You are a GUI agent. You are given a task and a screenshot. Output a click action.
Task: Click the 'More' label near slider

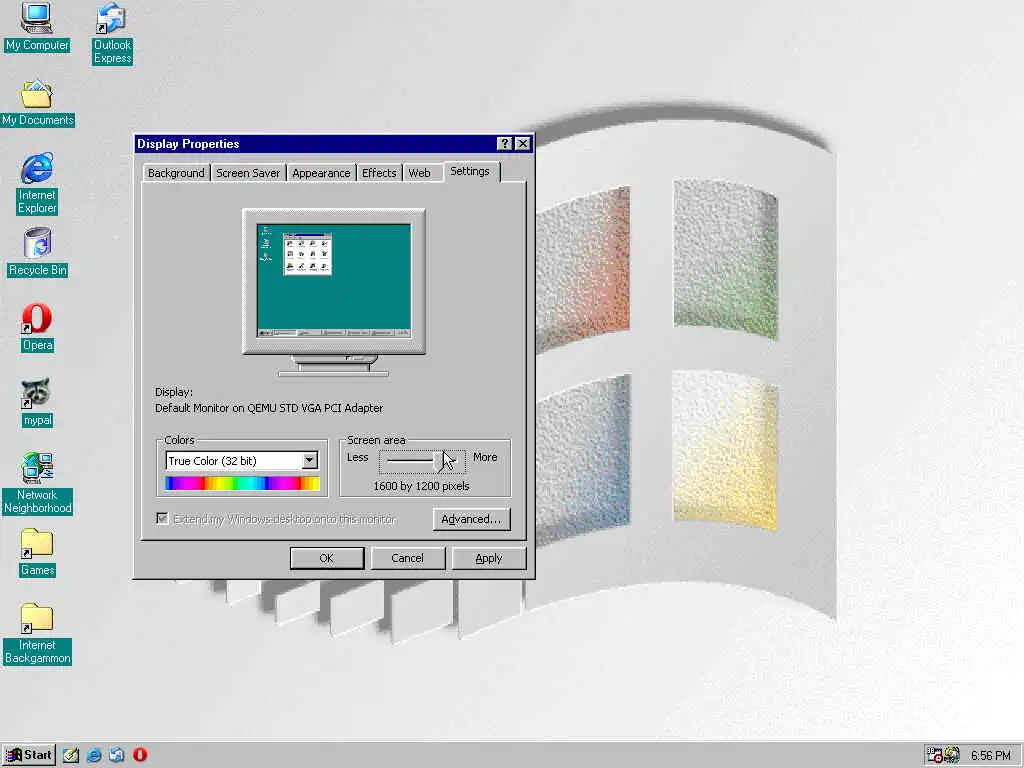[485, 457]
